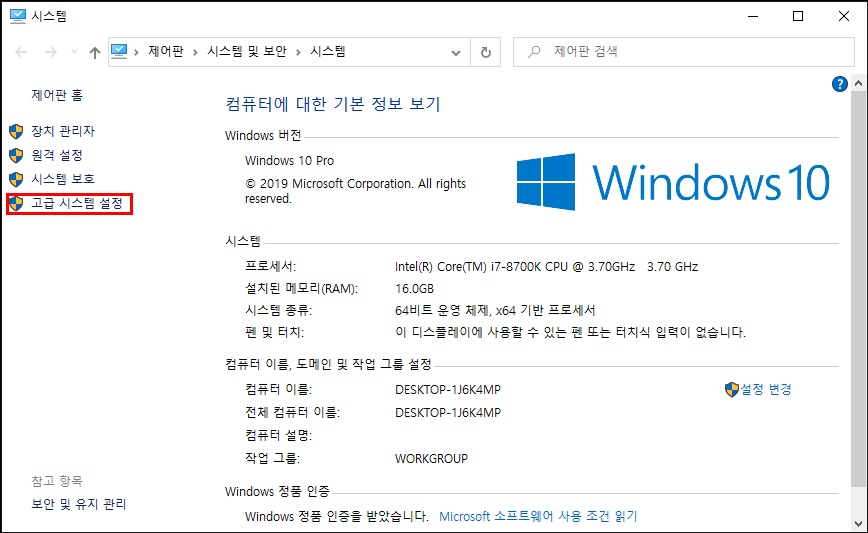Open 고급 시스템 설정 link
This screenshot has height=533, width=868.
[77, 203]
